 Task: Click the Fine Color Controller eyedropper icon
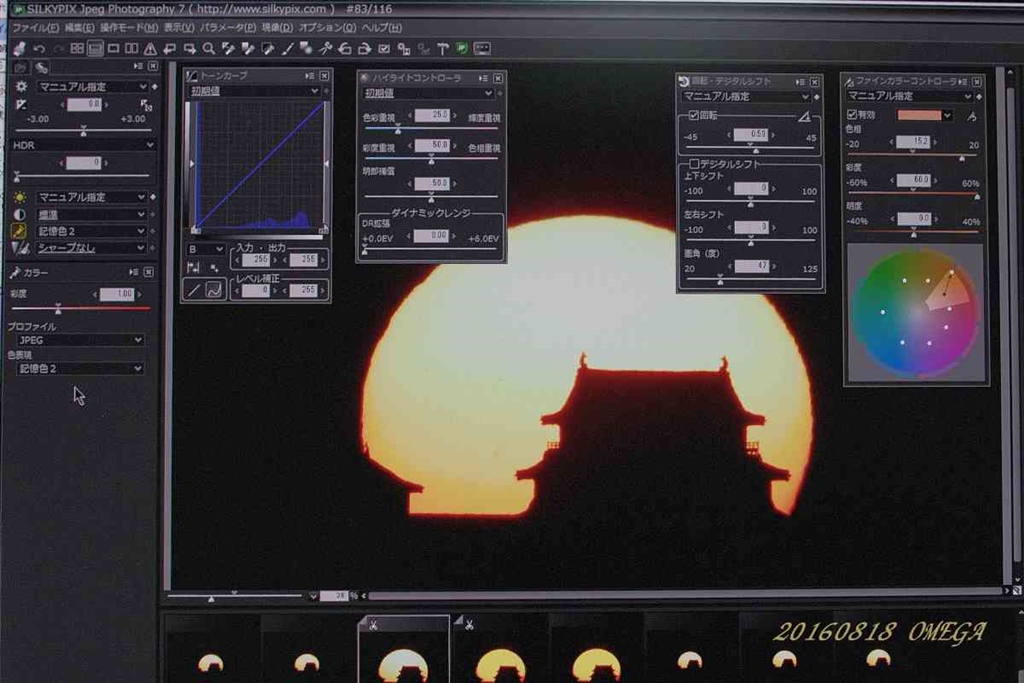(972, 116)
